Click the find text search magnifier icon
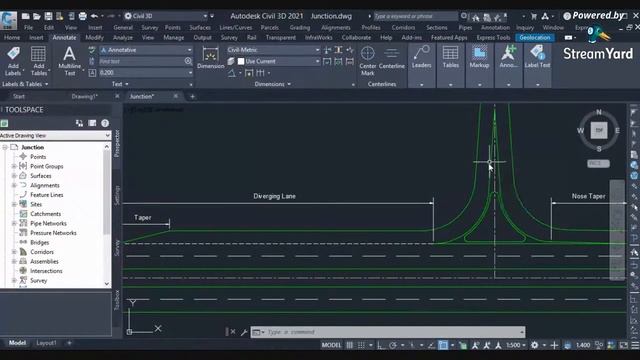 188,61
